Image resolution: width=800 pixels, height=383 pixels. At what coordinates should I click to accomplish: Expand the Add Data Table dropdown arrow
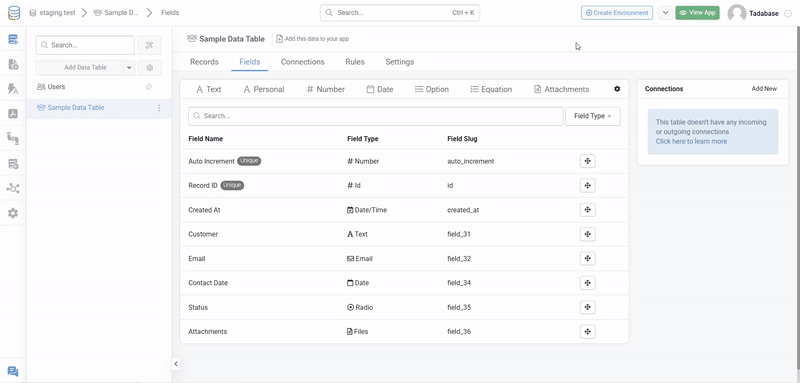(129, 67)
